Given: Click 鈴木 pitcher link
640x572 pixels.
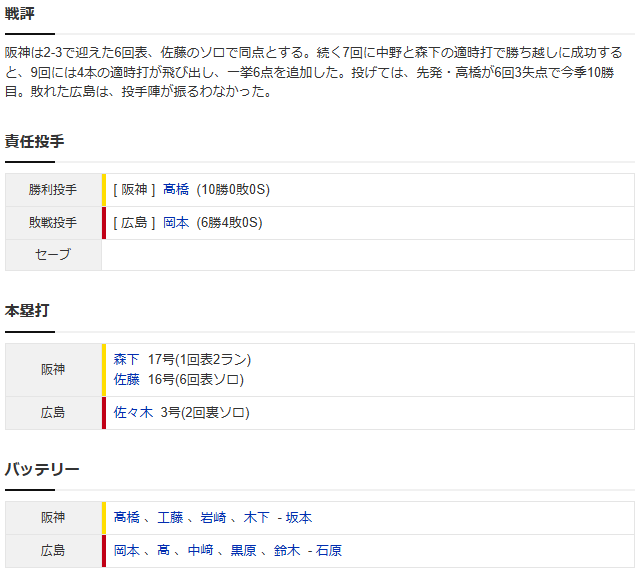Looking at the screenshot, I should point(287,550).
